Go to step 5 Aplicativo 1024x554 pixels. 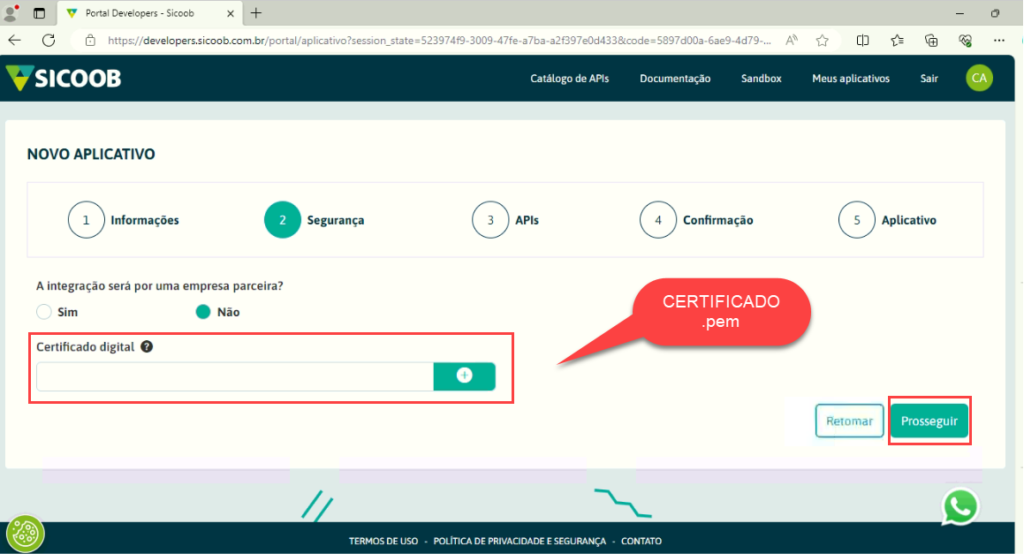click(x=888, y=220)
